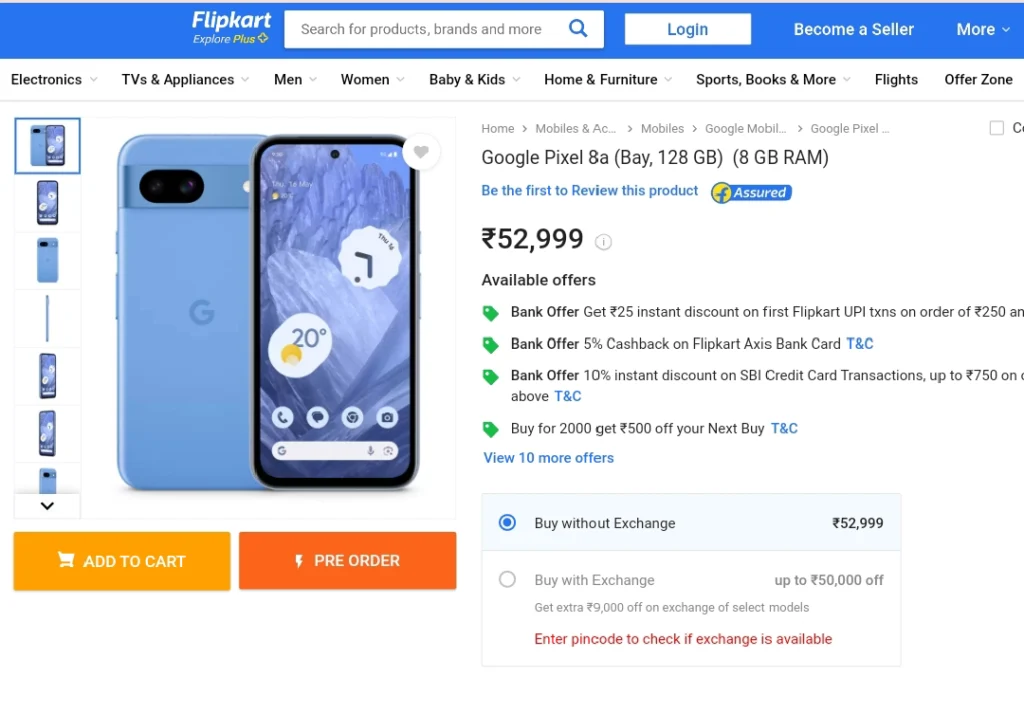Show more thumbnails with down chevron
This screenshot has width=1024, height=714.
[x=47, y=506]
